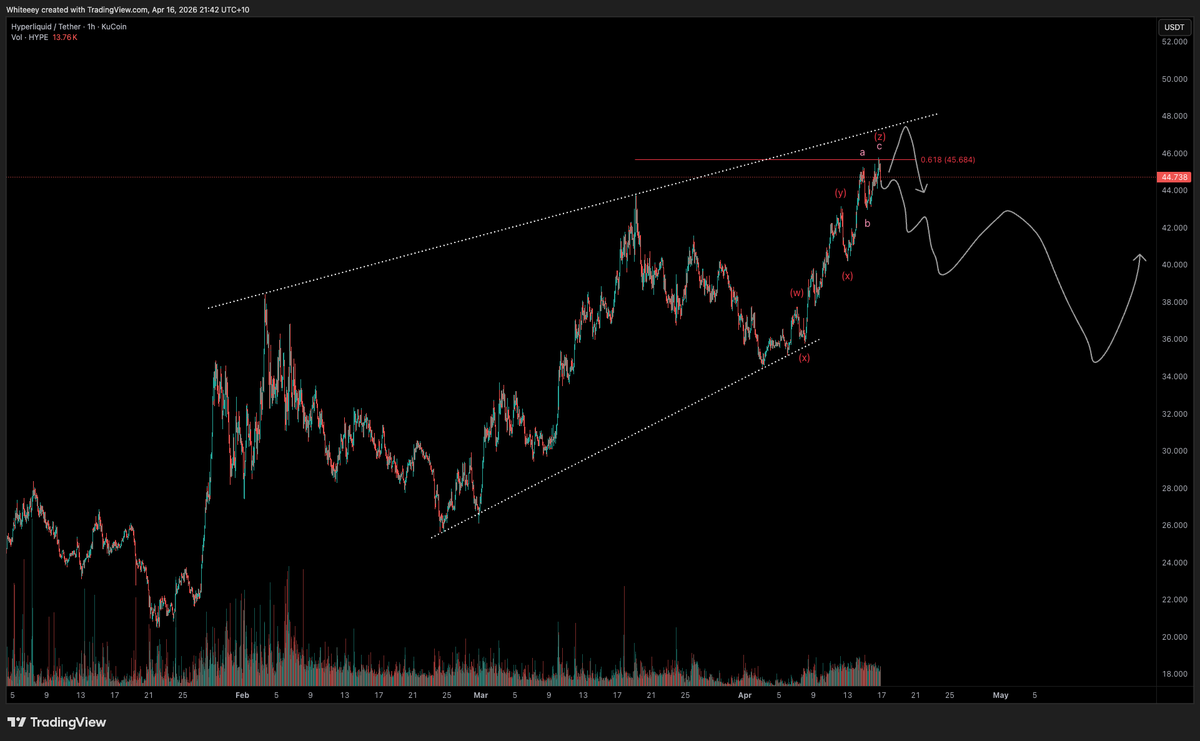Click the 48.000 price axis label
The height and width of the screenshot is (741, 1200).
(1173, 116)
